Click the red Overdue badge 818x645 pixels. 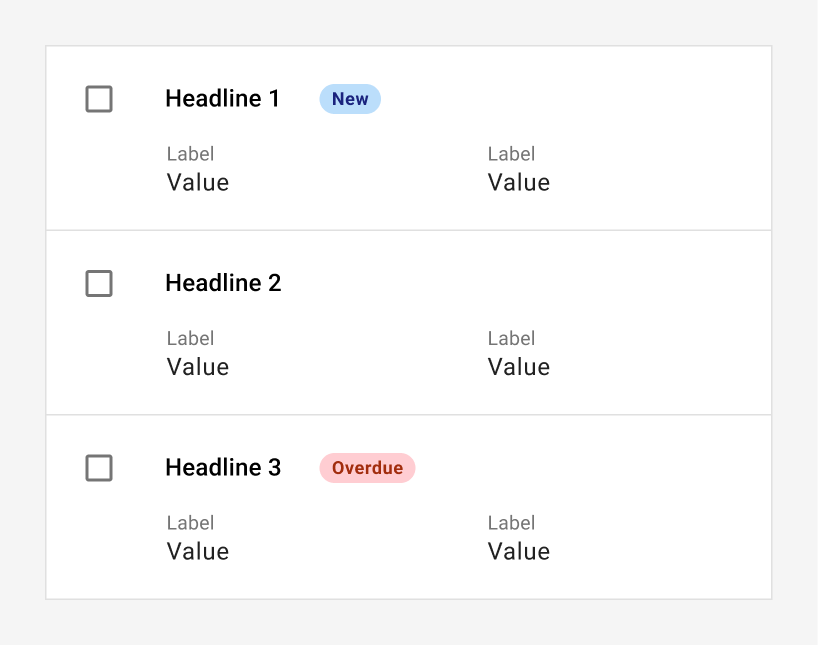tap(367, 468)
